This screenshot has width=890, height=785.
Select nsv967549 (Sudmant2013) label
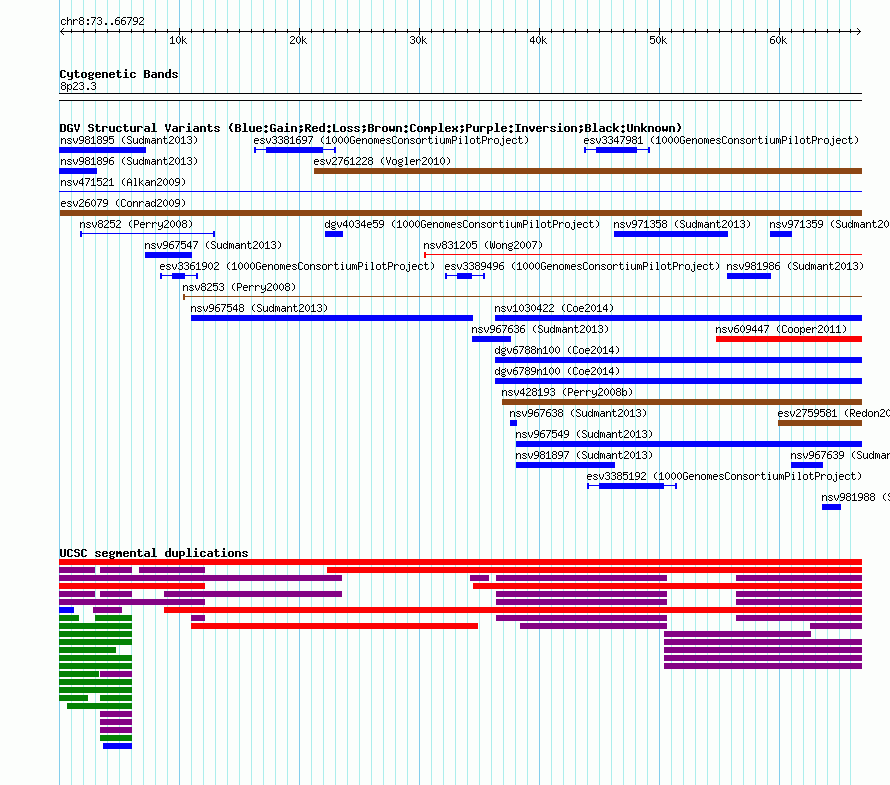pos(584,434)
